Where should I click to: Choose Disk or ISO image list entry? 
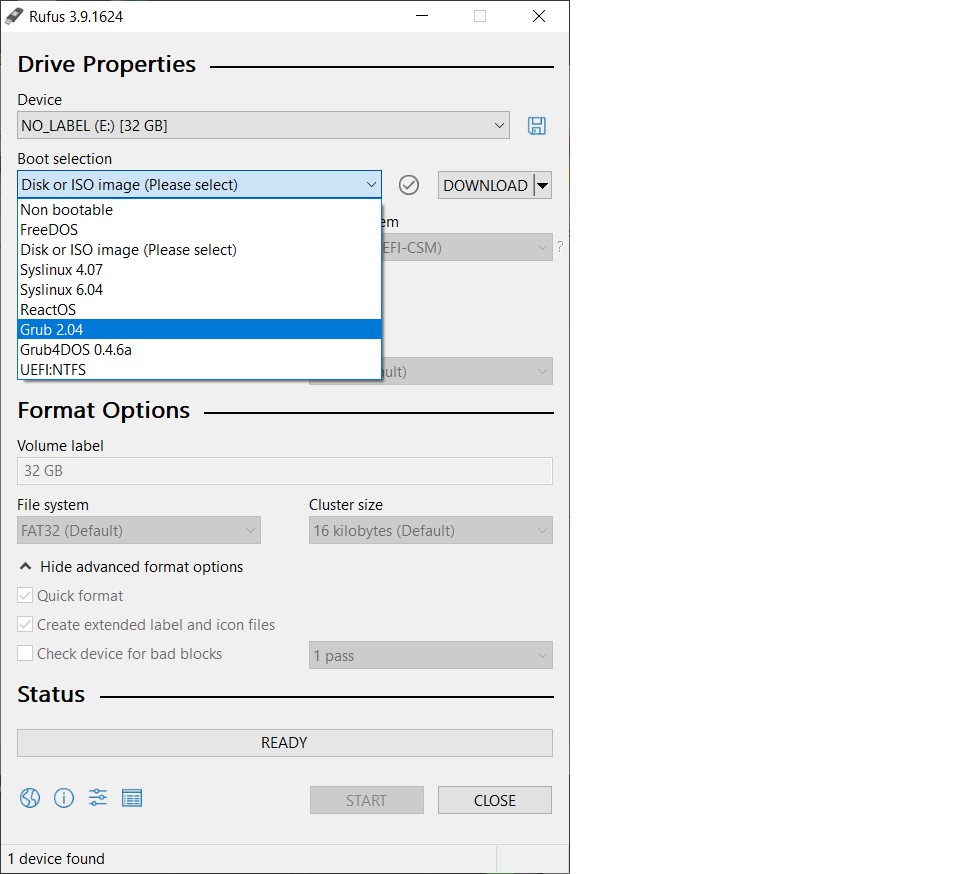199,250
